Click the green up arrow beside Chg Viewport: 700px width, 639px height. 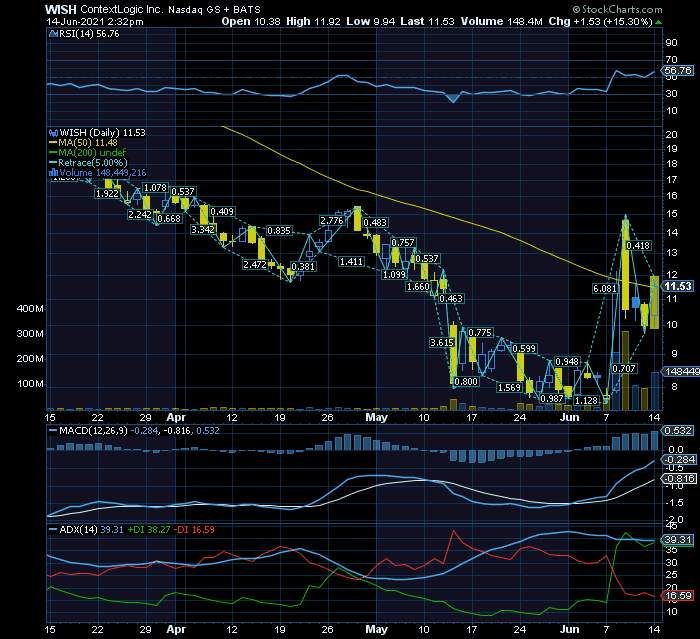658,22
